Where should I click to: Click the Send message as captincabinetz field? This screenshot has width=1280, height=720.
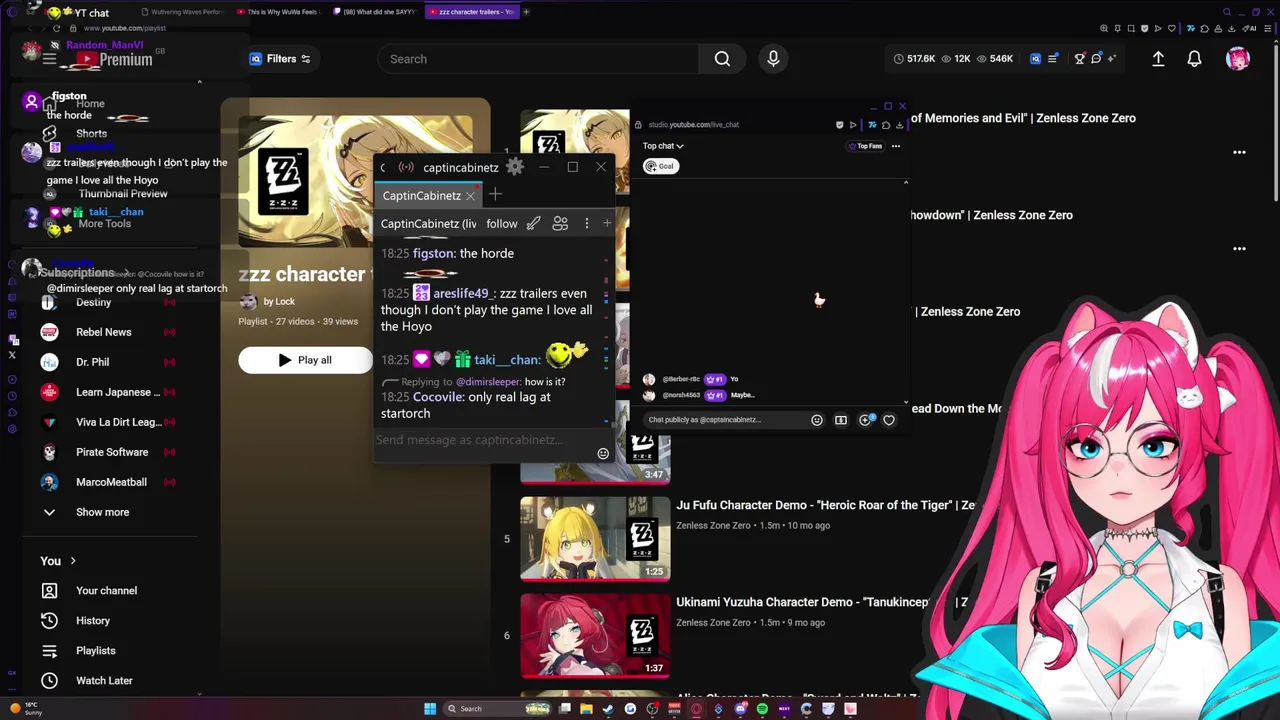(x=484, y=440)
